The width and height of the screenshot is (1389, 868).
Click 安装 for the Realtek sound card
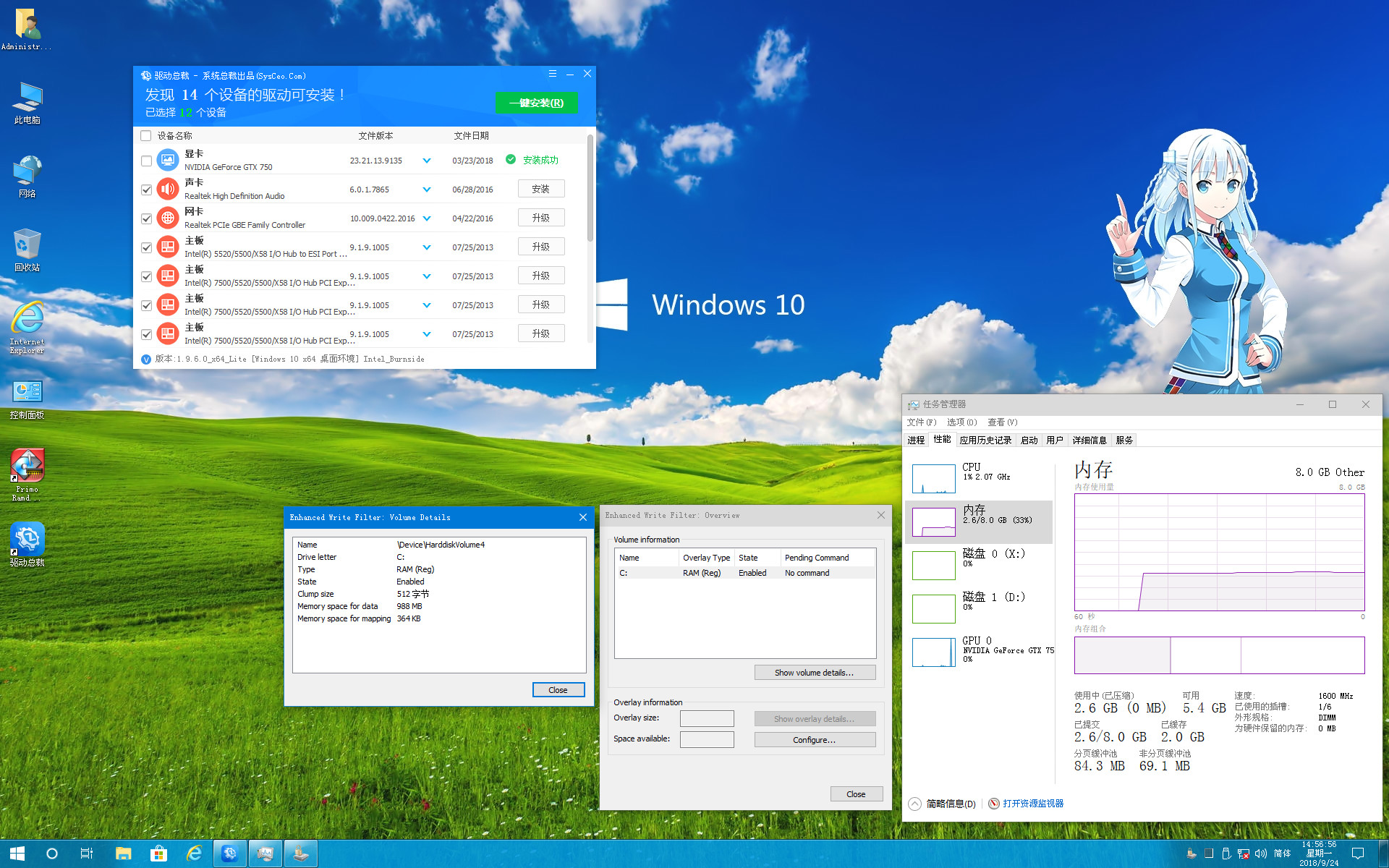click(541, 189)
